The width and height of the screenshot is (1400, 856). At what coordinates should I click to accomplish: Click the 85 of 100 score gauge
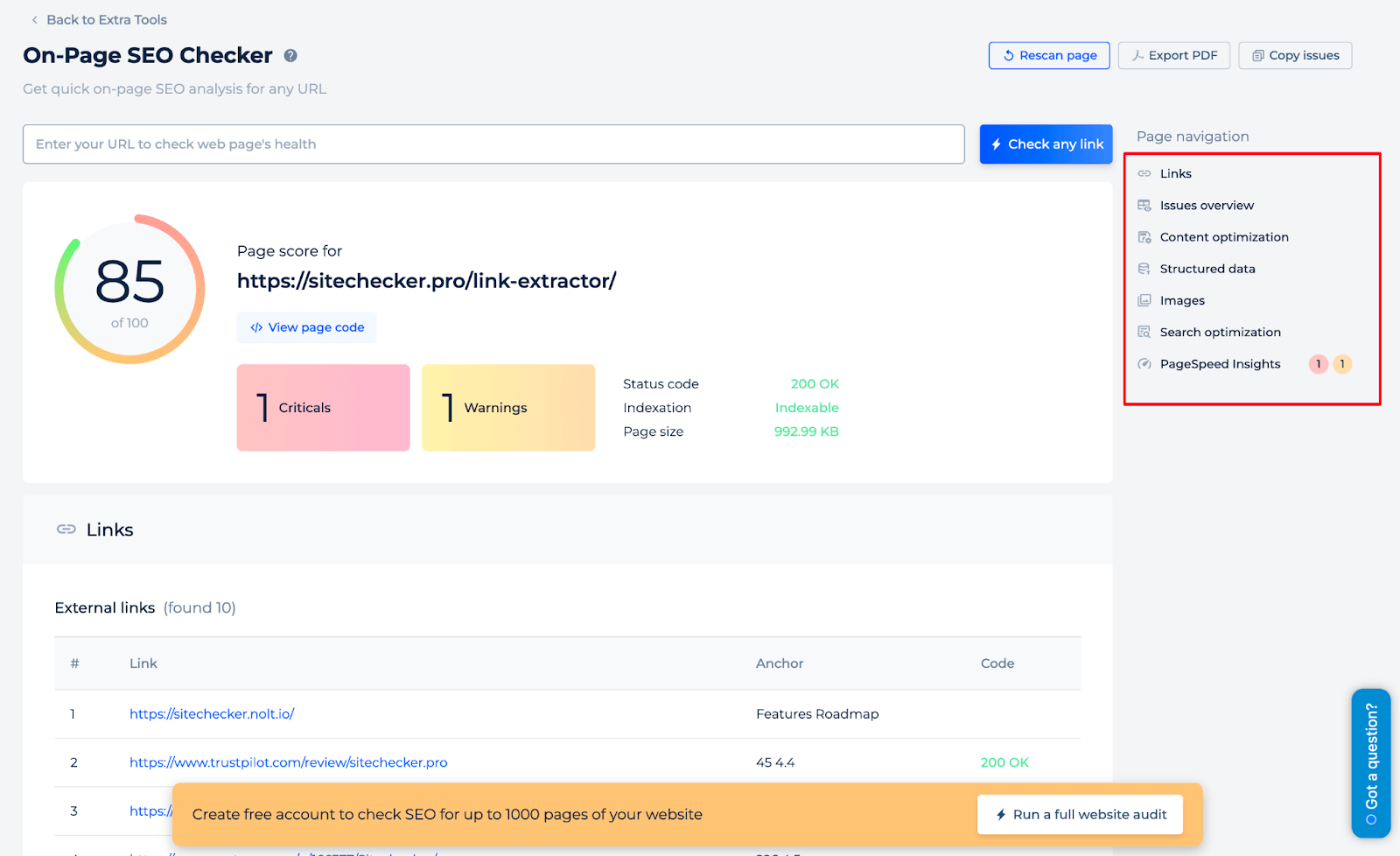pyautogui.click(x=129, y=289)
